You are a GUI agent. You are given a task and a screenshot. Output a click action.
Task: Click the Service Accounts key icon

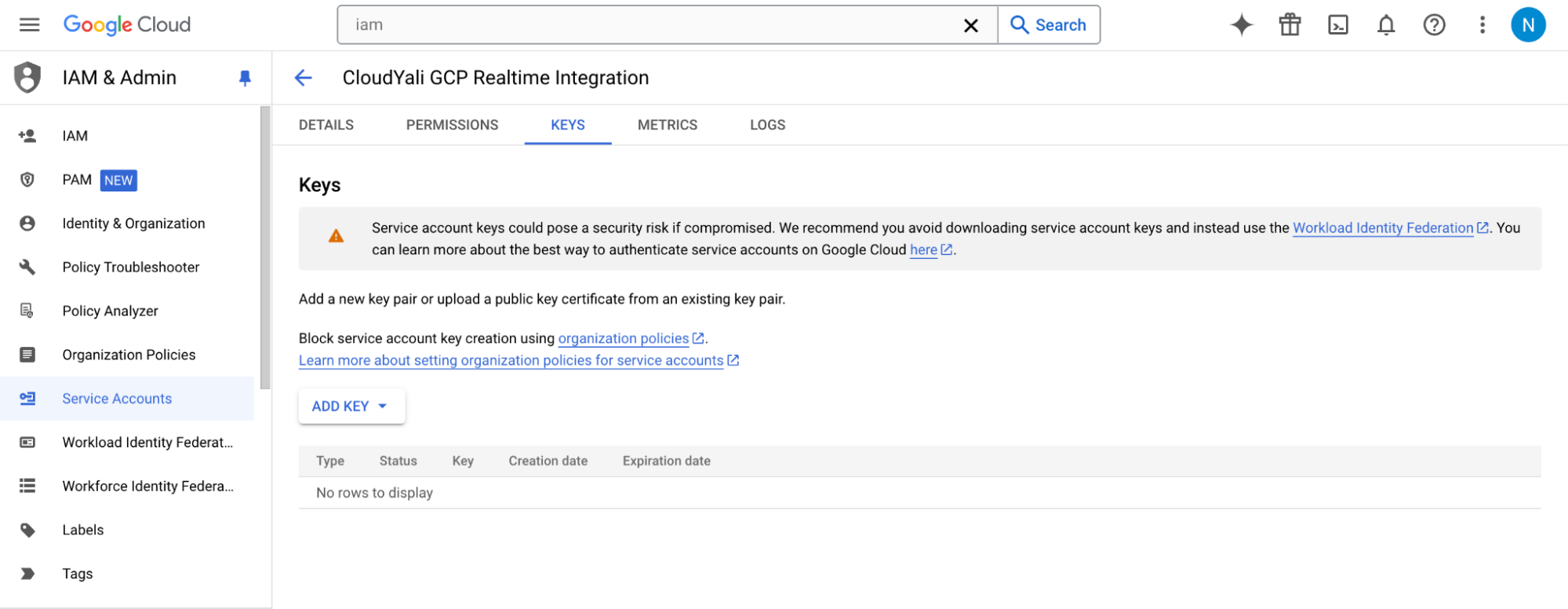pos(27,399)
